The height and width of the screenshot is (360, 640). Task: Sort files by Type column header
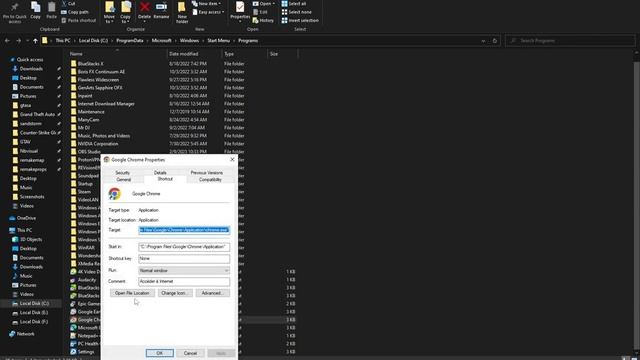tap(229, 54)
